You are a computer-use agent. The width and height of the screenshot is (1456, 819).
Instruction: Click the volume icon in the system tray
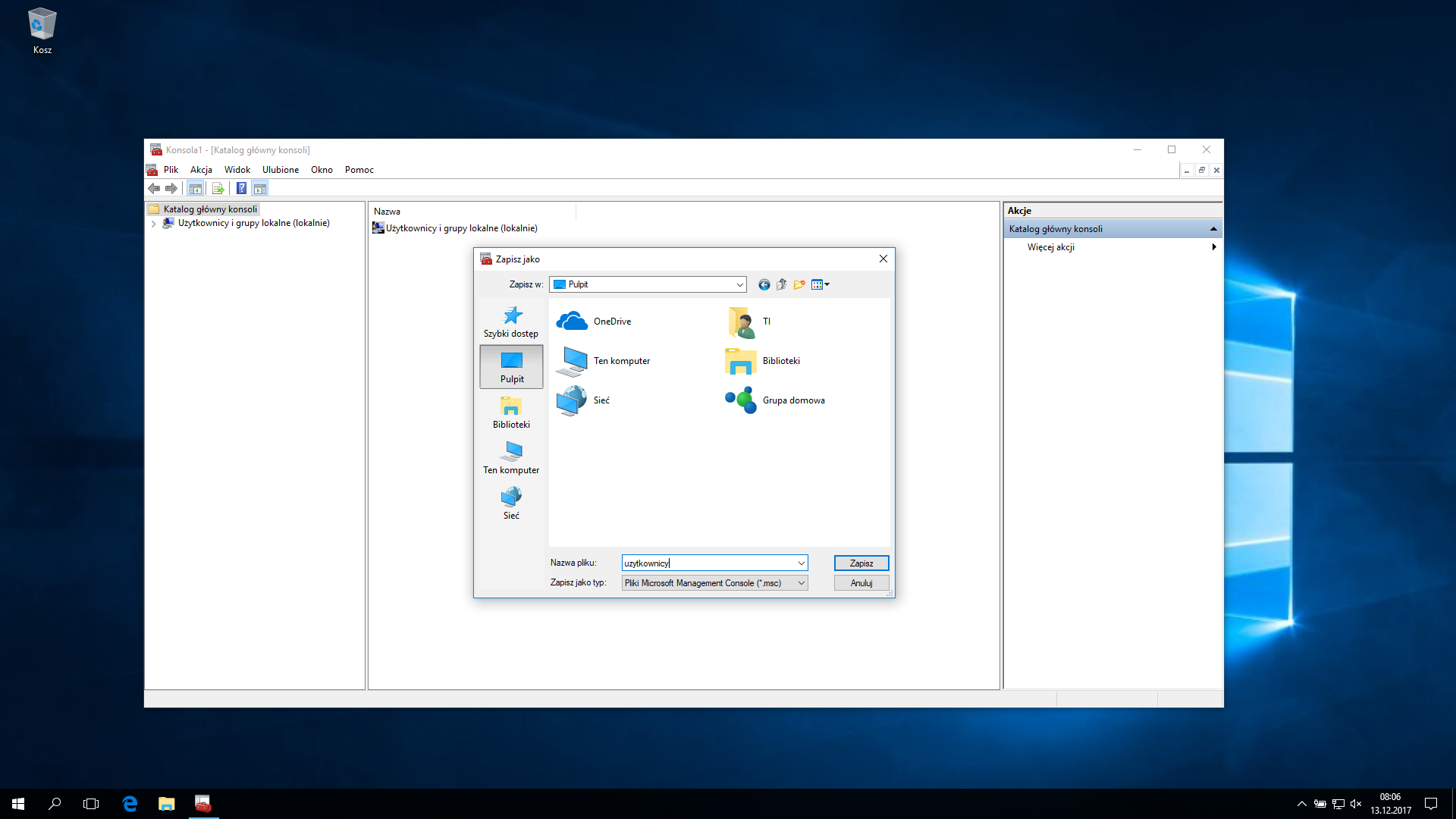pyautogui.click(x=1357, y=804)
